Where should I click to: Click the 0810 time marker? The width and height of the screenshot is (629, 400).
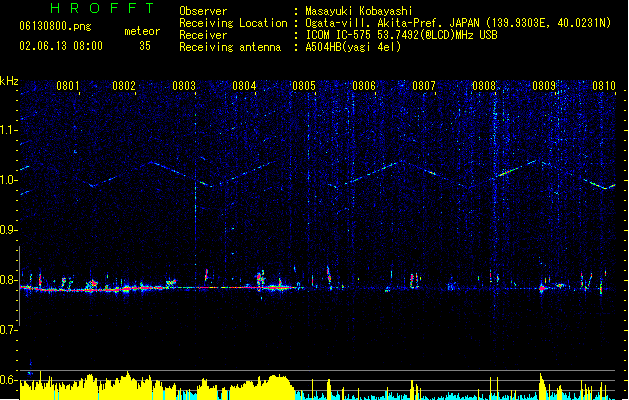[604, 86]
